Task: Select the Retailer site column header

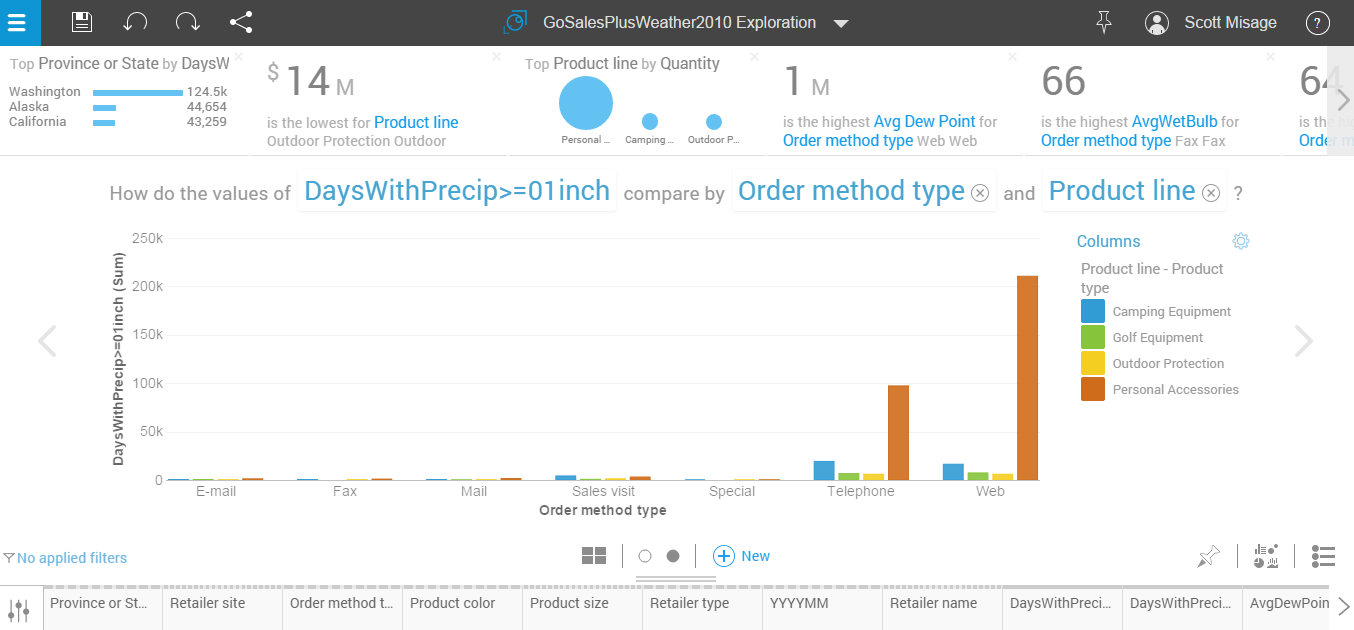Action: [222, 609]
